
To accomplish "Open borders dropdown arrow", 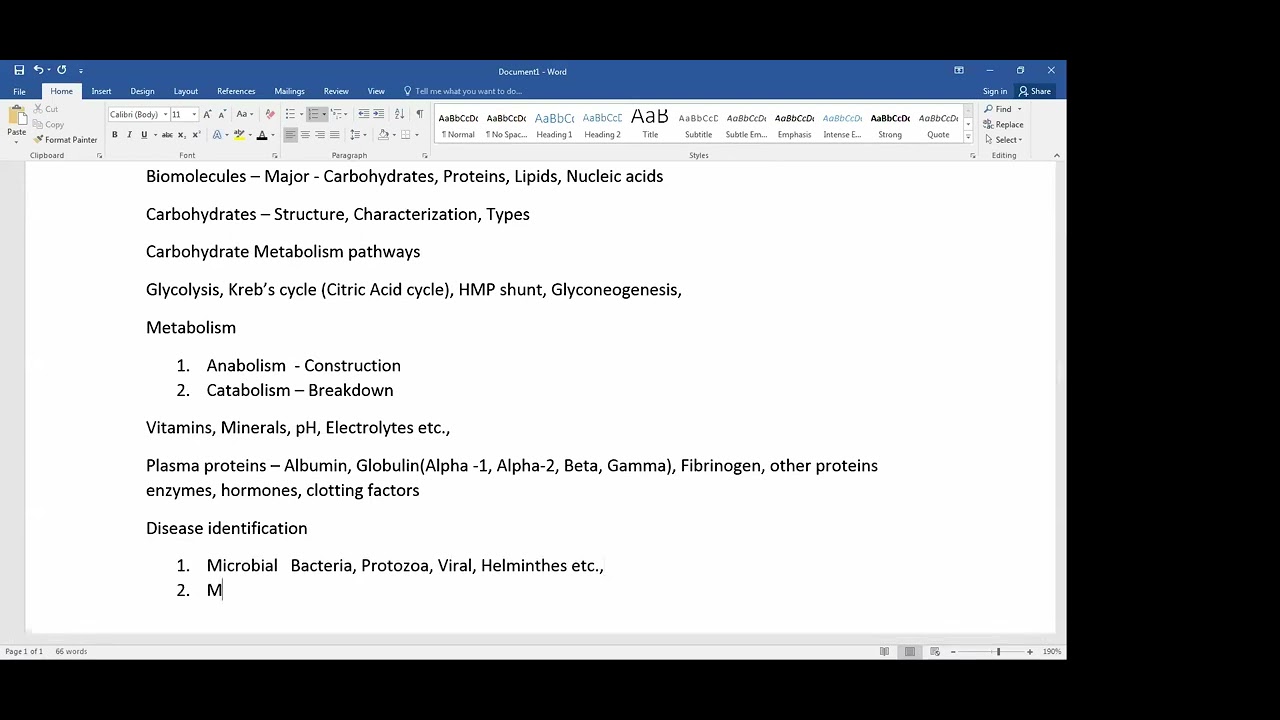I will point(415,135).
